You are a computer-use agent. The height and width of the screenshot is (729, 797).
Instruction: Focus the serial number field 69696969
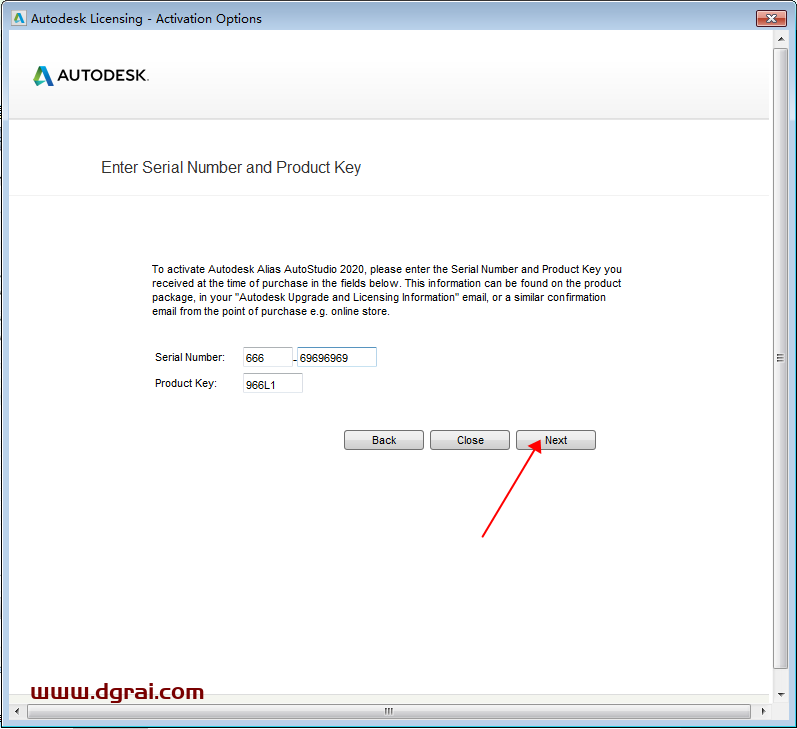point(337,357)
